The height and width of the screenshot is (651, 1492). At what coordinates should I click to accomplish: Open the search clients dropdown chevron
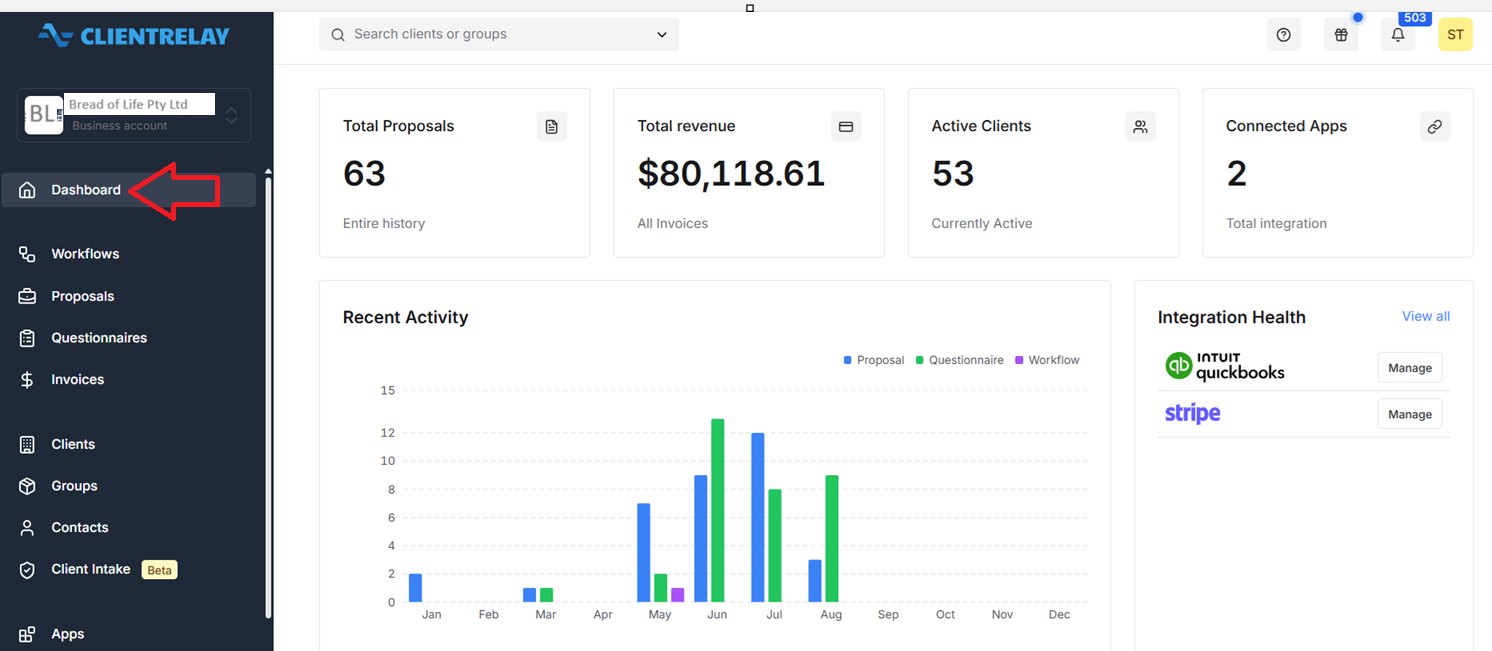pyautogui.click(x=662, y=35)
